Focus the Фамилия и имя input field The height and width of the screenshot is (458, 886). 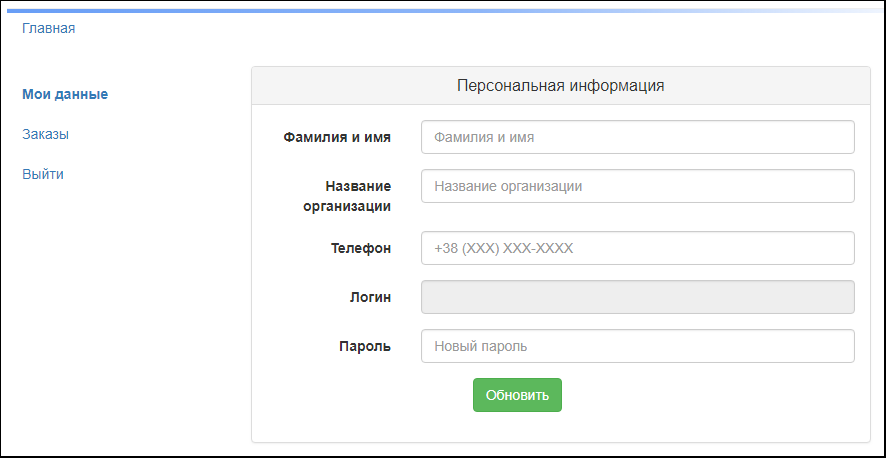click(637, 137)
